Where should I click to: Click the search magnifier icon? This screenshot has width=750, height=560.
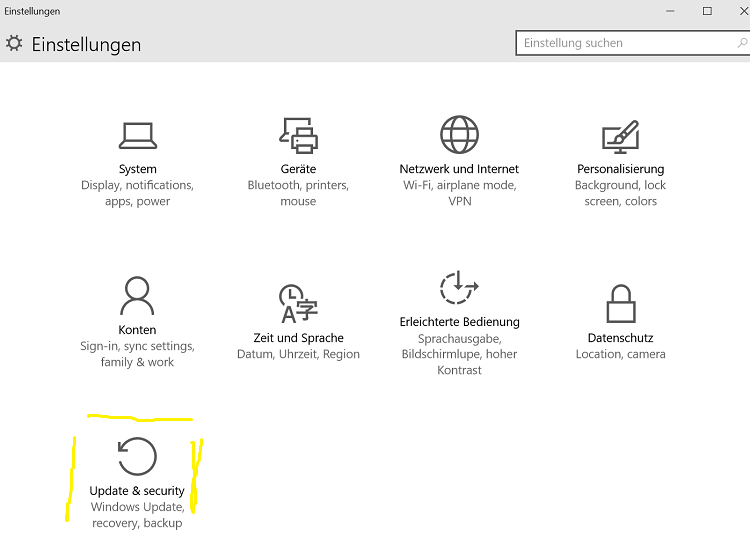(x=742, y=43)
